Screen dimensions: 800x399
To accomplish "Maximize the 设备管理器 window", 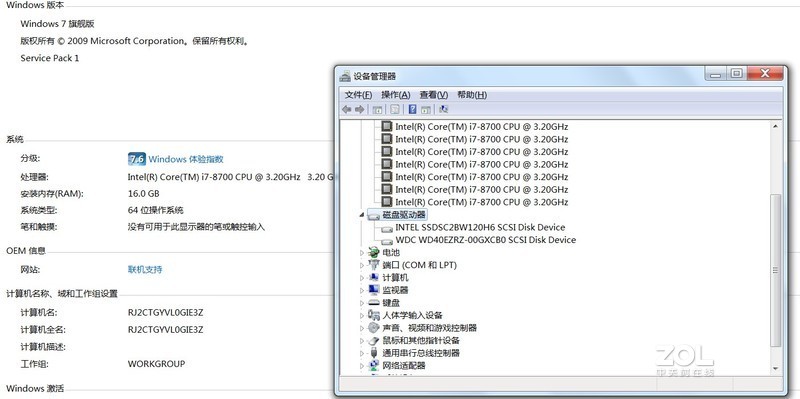I will coord(736,74).
